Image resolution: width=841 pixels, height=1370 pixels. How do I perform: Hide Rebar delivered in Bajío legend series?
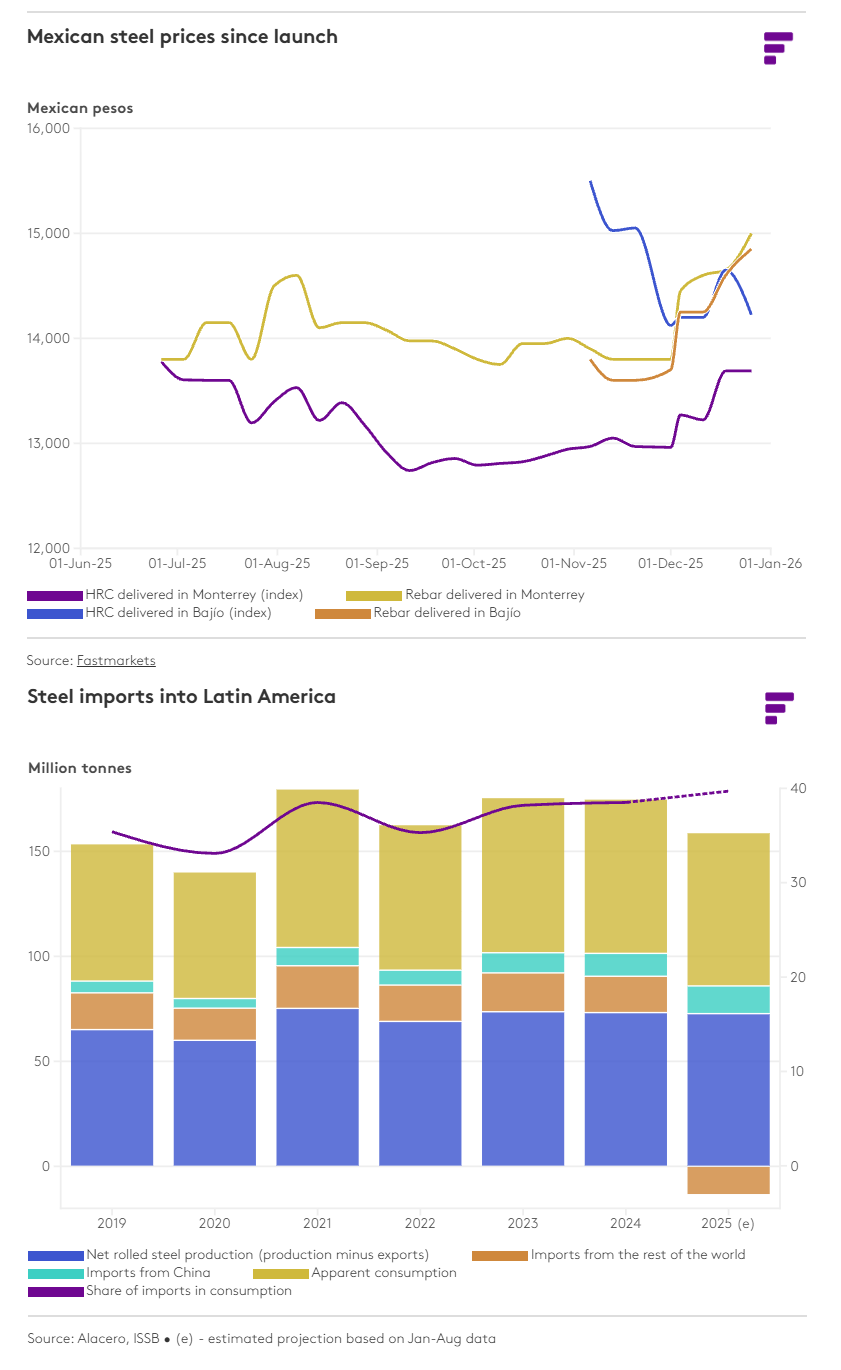[x=447, y=613]
